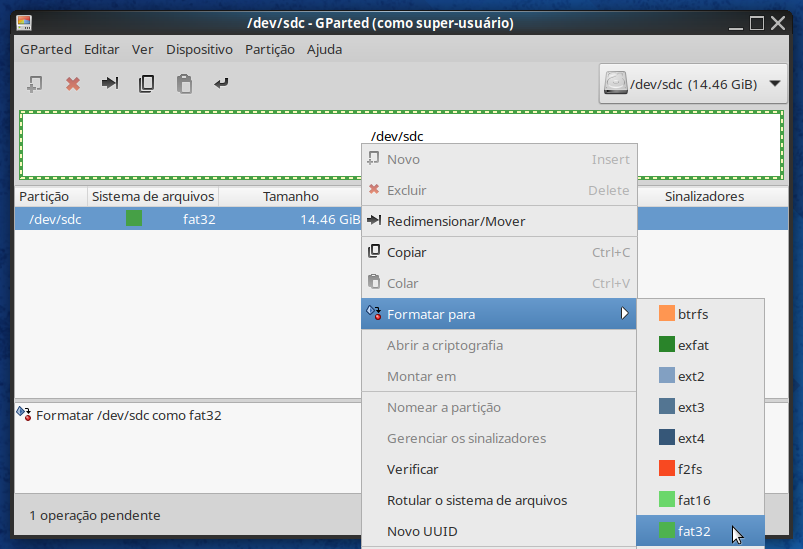803x549 pixels.
Task: Click the New partition toolbar icon
Action: pyautogui.click(x=34, y=83)
